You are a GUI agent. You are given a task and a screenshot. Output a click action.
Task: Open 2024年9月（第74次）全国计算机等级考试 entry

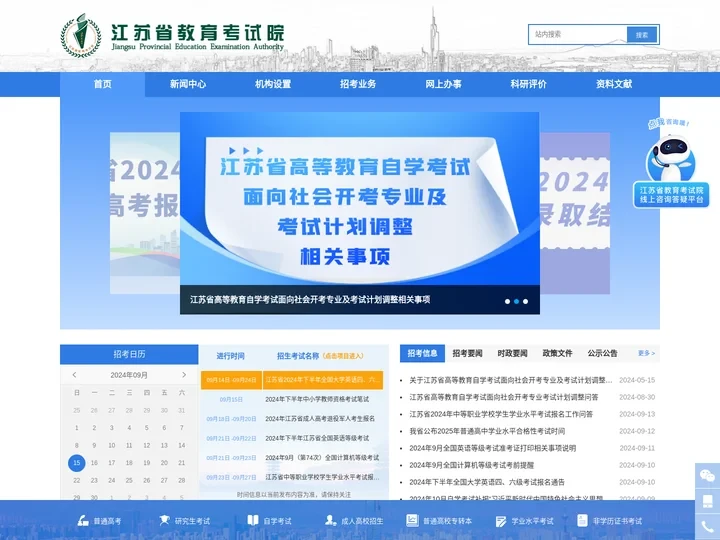[322, 458]
